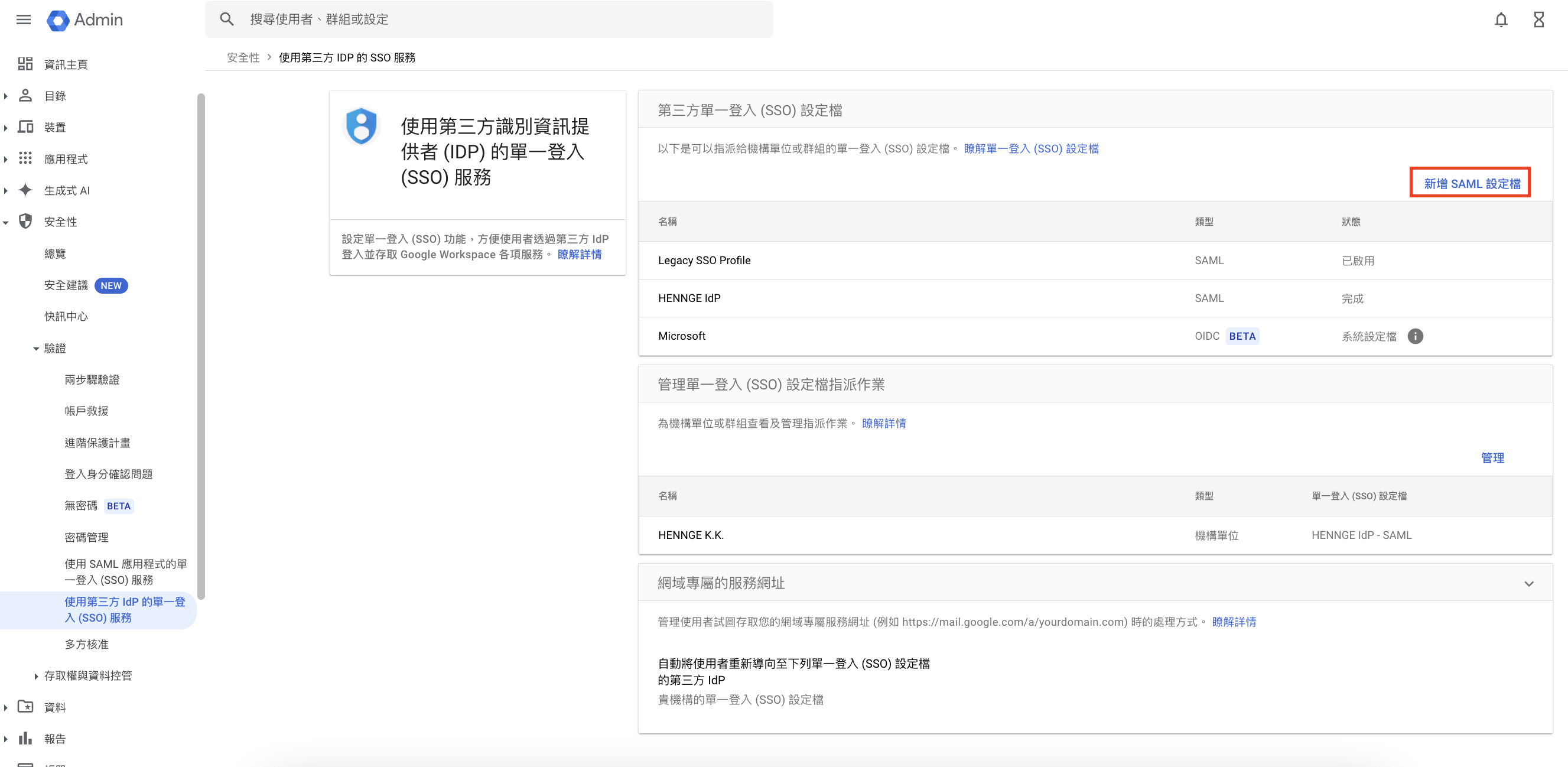Collapse the 驗證 subsection arrow
The image size is (1568, 767).
[x=36, y=348]
